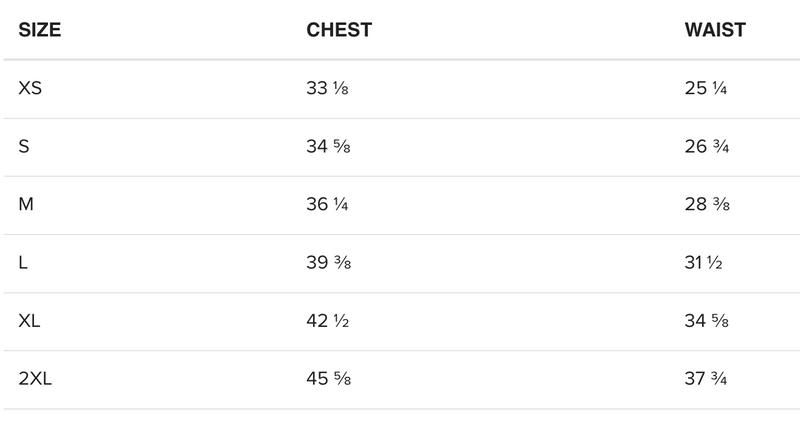The image size is (800, 429).
Task: Select the L size row label
Action: 23,263
